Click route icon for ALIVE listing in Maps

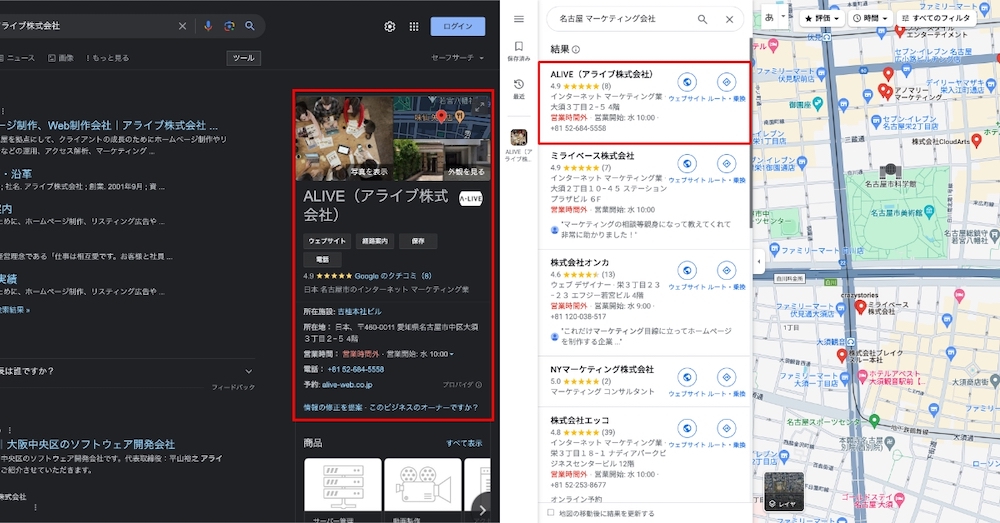(726, 82)
